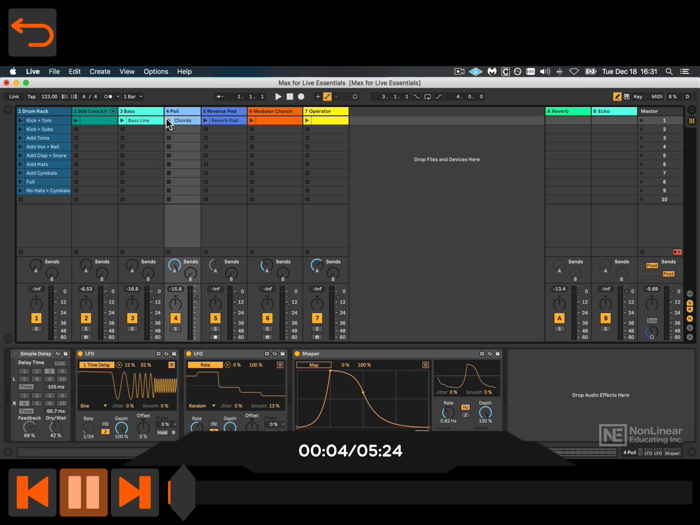This screenshot has height=525, width=700.
Task: Click the Link button
Action: tap(14, 96)
